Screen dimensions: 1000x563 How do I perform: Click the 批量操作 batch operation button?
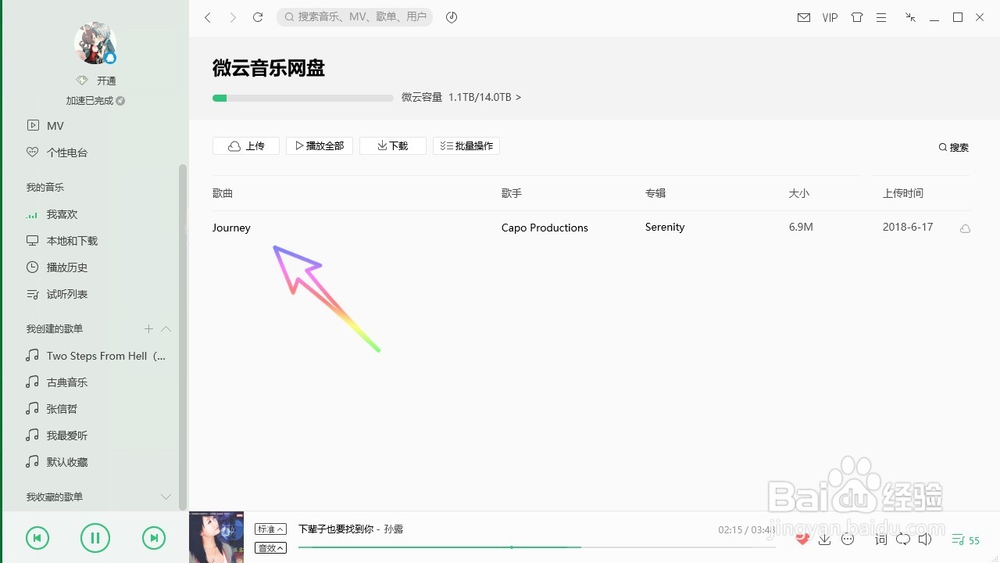[x=466, y=146]
